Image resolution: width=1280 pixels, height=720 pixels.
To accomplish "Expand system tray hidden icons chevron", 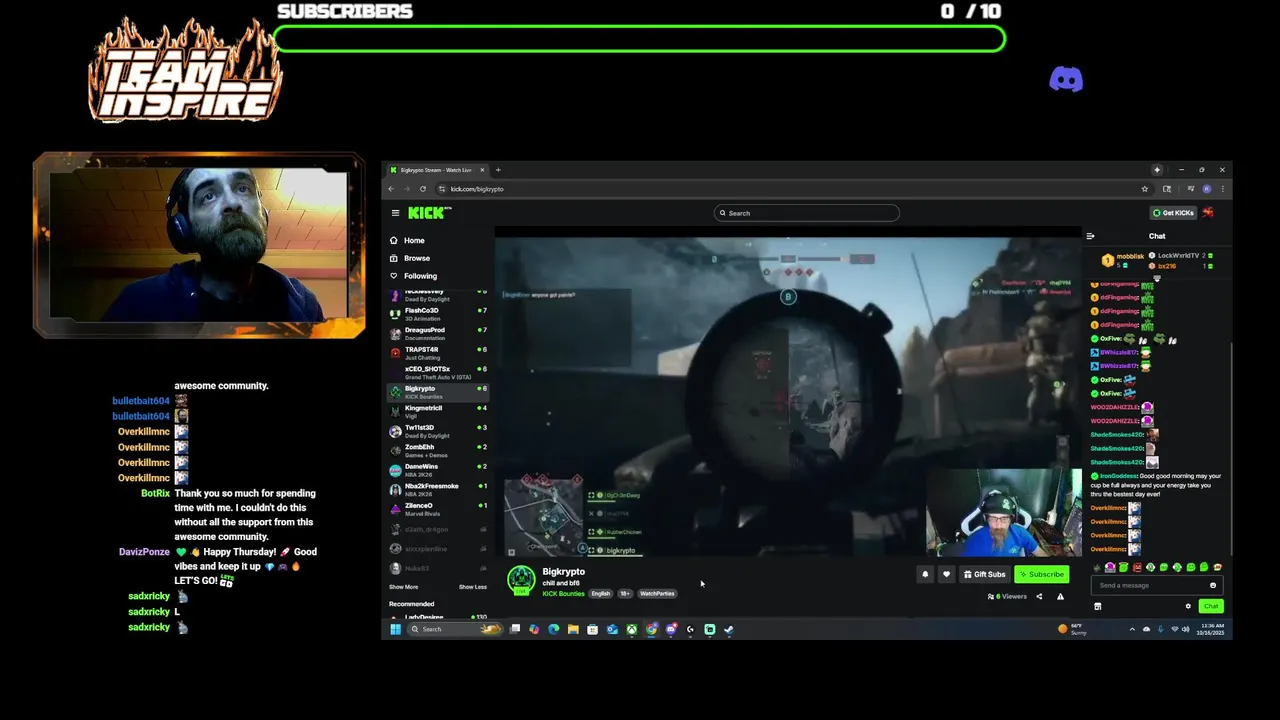I will 1132,629.
